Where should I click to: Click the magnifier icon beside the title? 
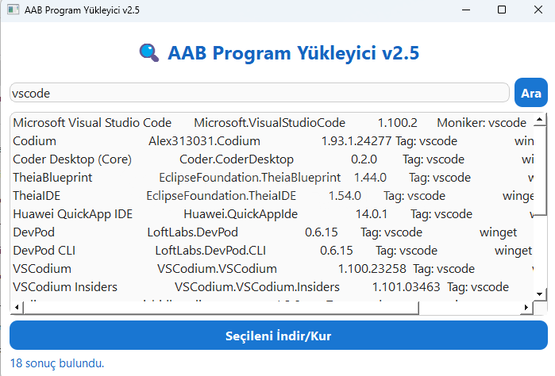point(149,53)
